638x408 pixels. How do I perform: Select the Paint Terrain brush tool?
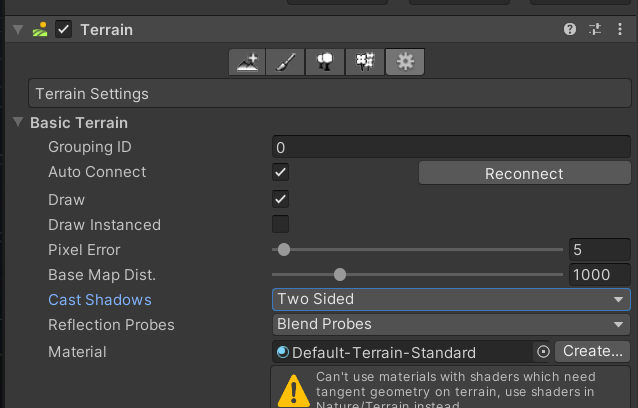click(285, 62)
